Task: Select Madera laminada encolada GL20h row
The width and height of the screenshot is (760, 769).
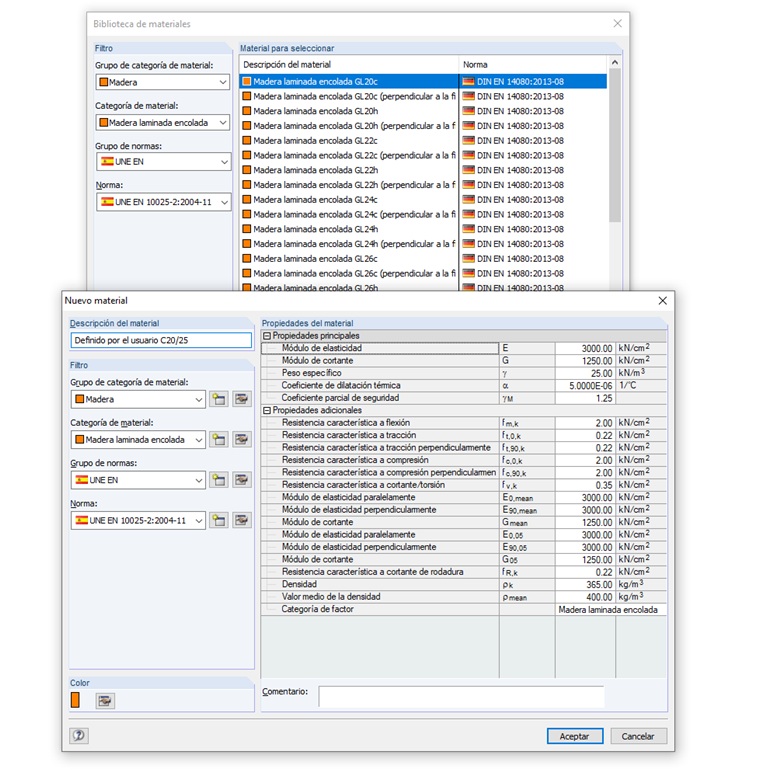Action: (x=423, y=111)
